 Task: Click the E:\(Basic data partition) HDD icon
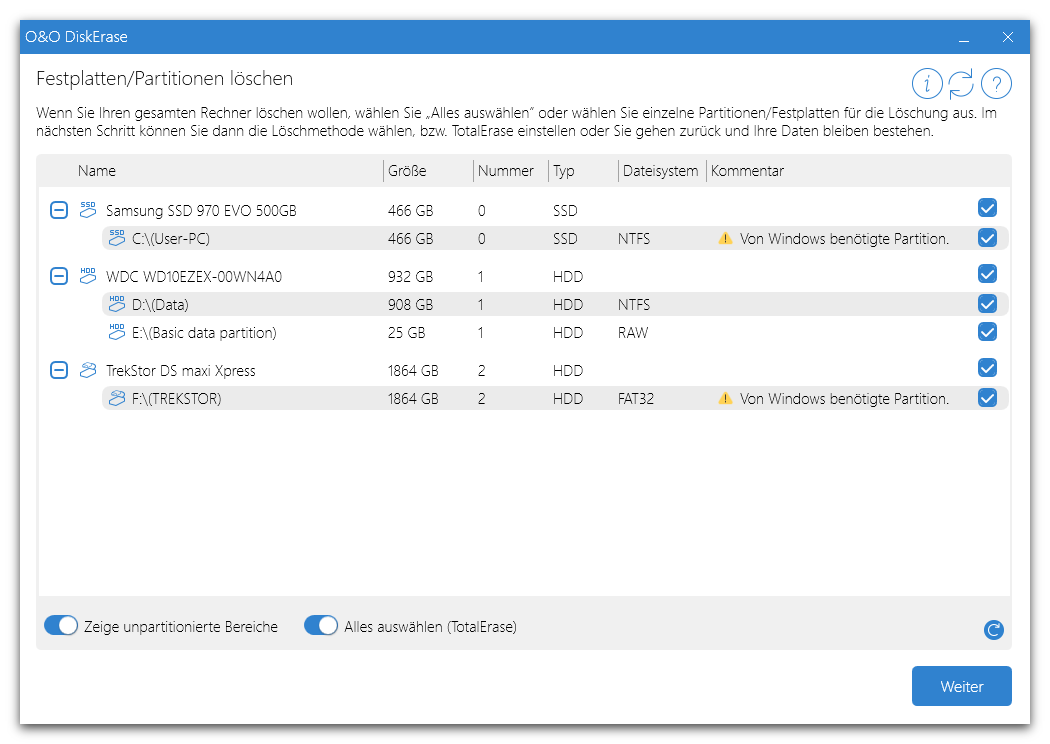[x=117, y=331]
